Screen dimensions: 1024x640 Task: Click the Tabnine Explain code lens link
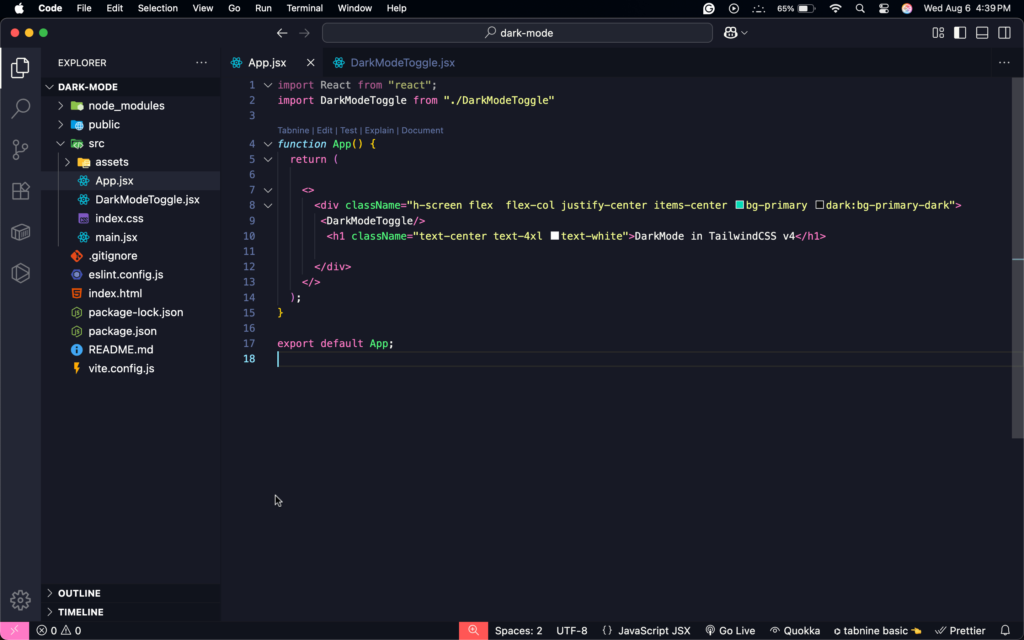(379, 131)
